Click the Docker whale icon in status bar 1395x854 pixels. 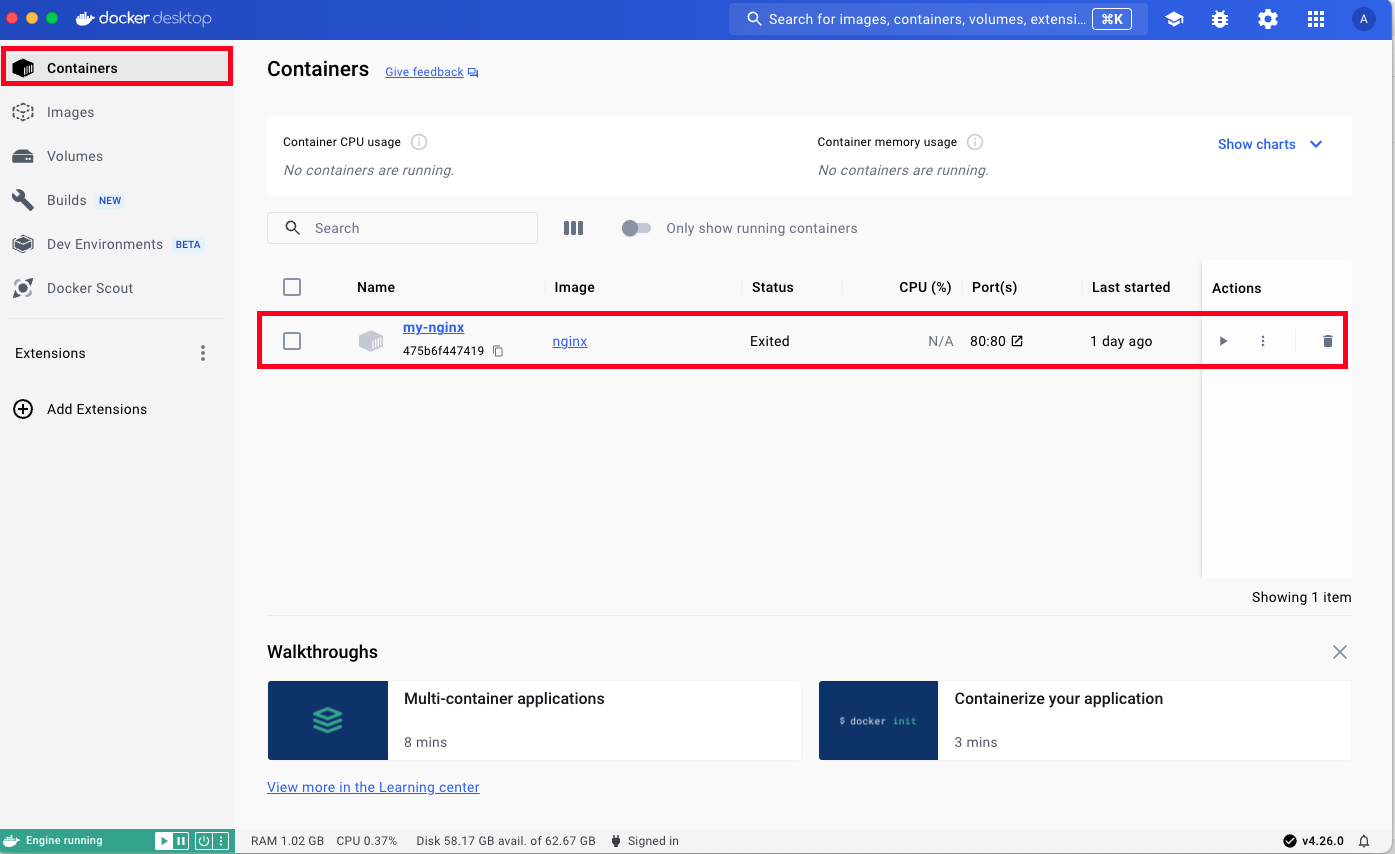pyautogui.click(x=12, y=841)
